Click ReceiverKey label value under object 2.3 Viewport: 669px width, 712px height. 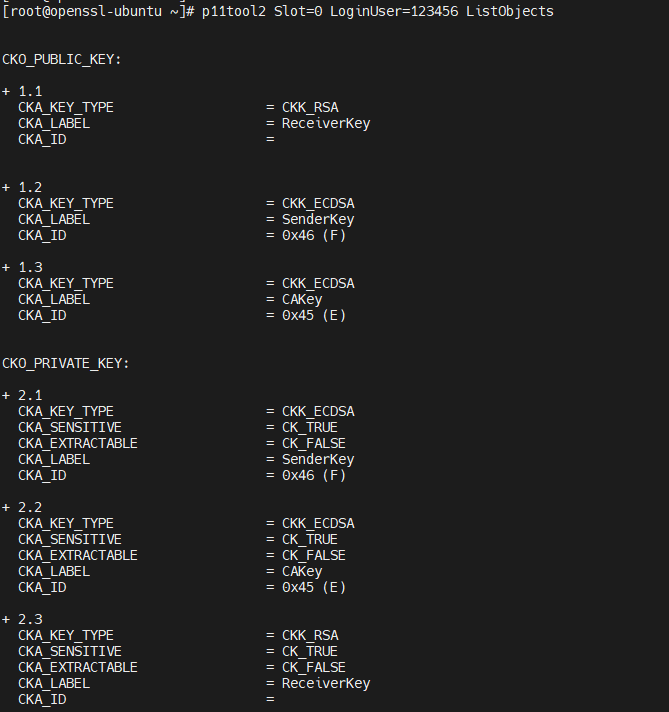(326, 683)
